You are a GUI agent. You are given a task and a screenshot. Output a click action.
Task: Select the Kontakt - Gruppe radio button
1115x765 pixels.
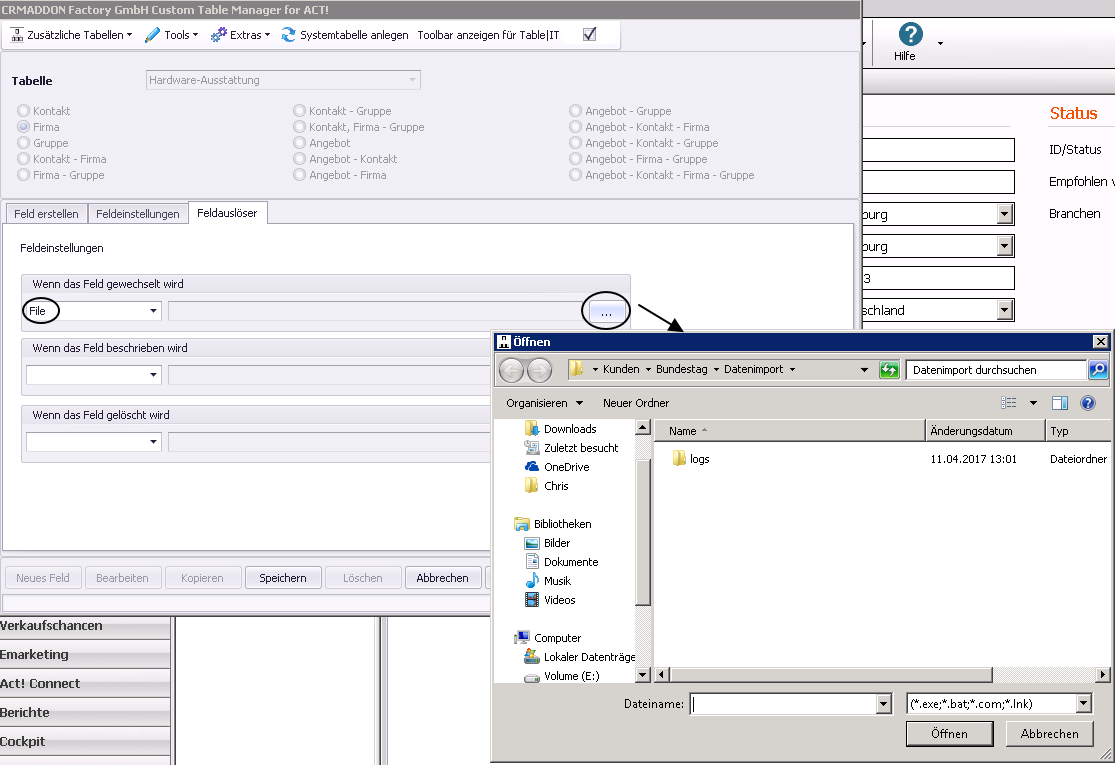[x=299, y=111]
